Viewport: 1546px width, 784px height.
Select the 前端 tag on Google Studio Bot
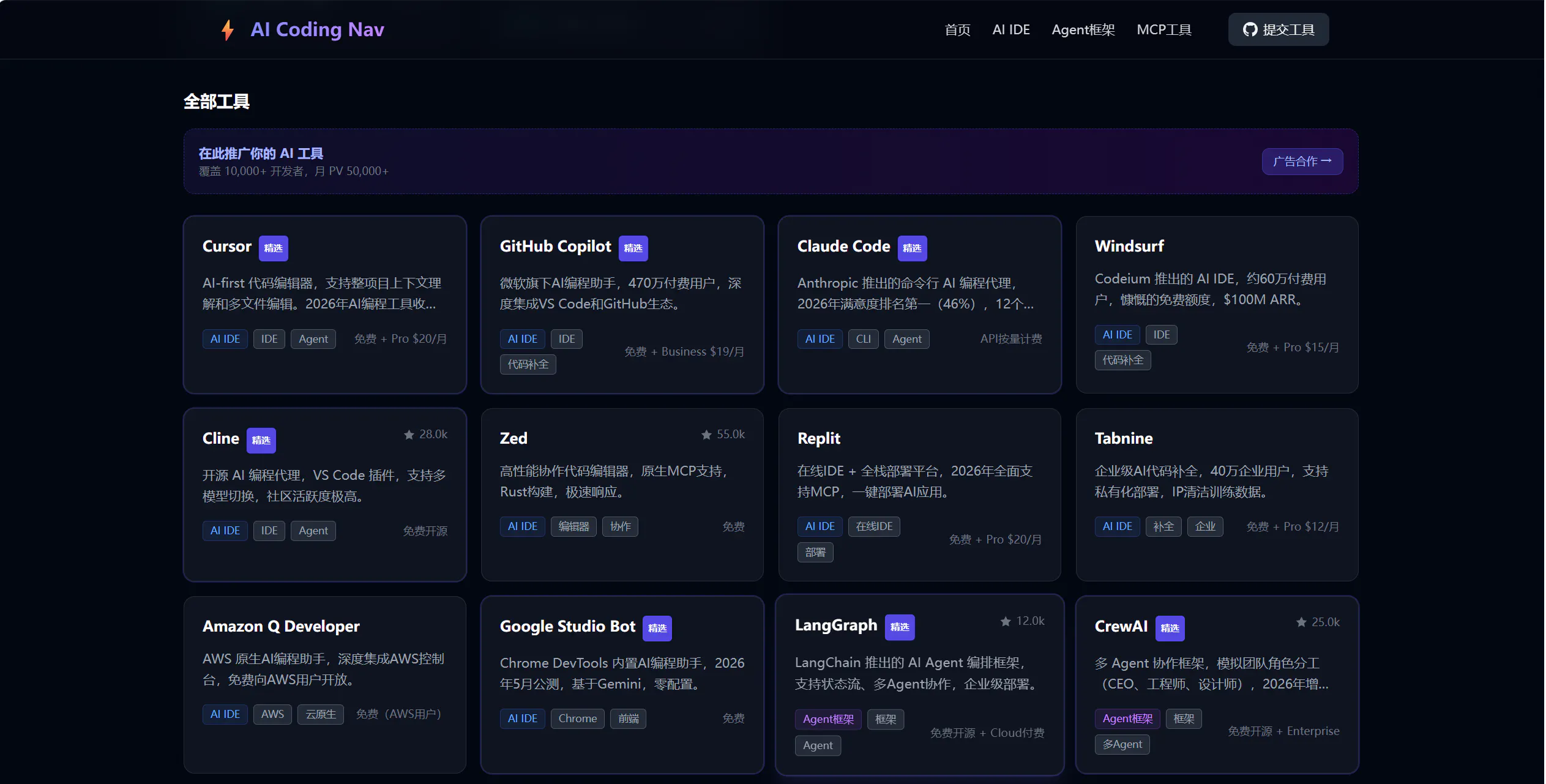coord(629,719)
